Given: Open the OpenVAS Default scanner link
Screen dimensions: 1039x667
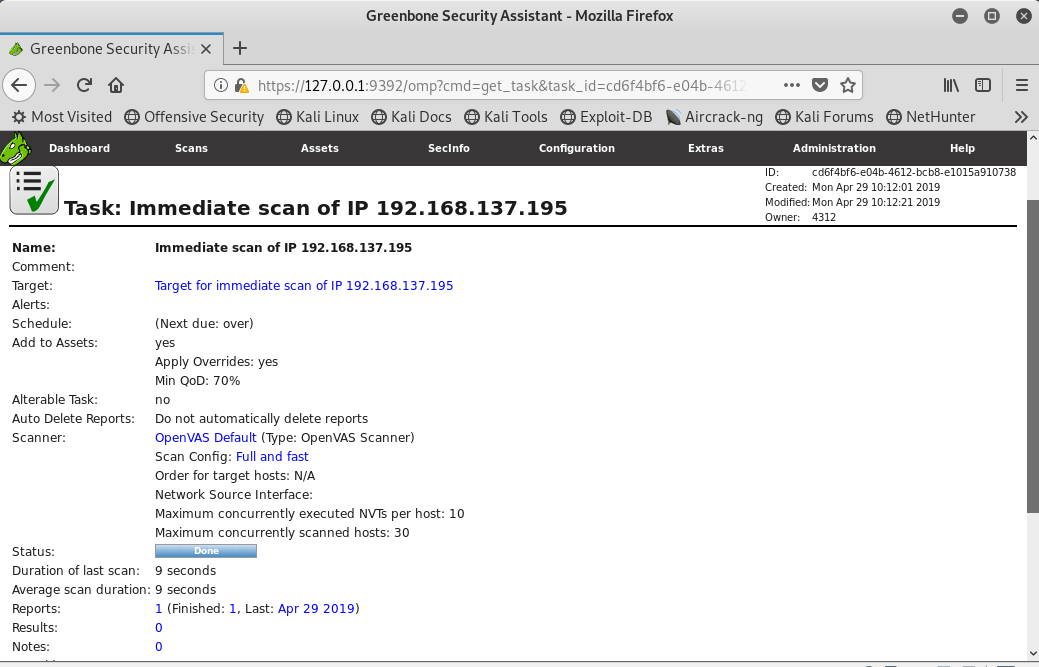Looking at the screenshot, I should point(205,438).
